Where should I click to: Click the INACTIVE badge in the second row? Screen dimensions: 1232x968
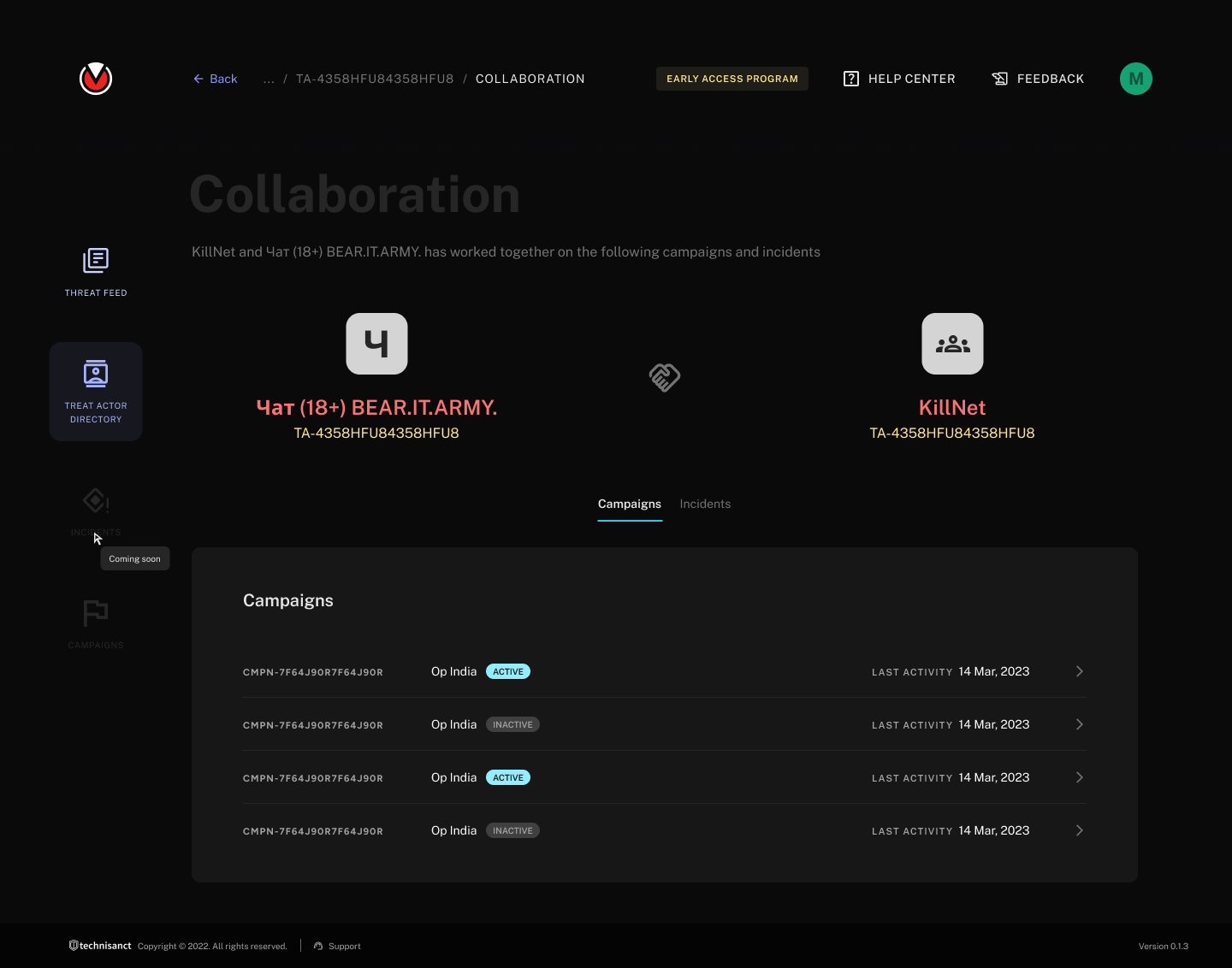[x=512, y=724]
